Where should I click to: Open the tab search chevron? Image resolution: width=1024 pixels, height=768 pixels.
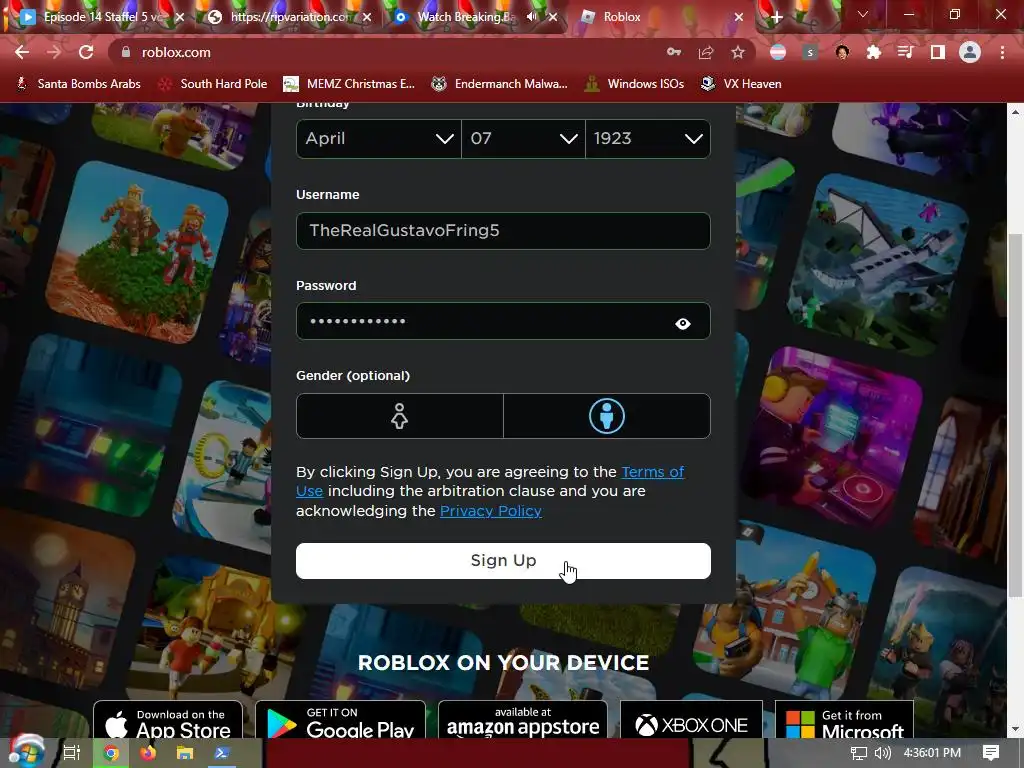click(x=863, y=14)
